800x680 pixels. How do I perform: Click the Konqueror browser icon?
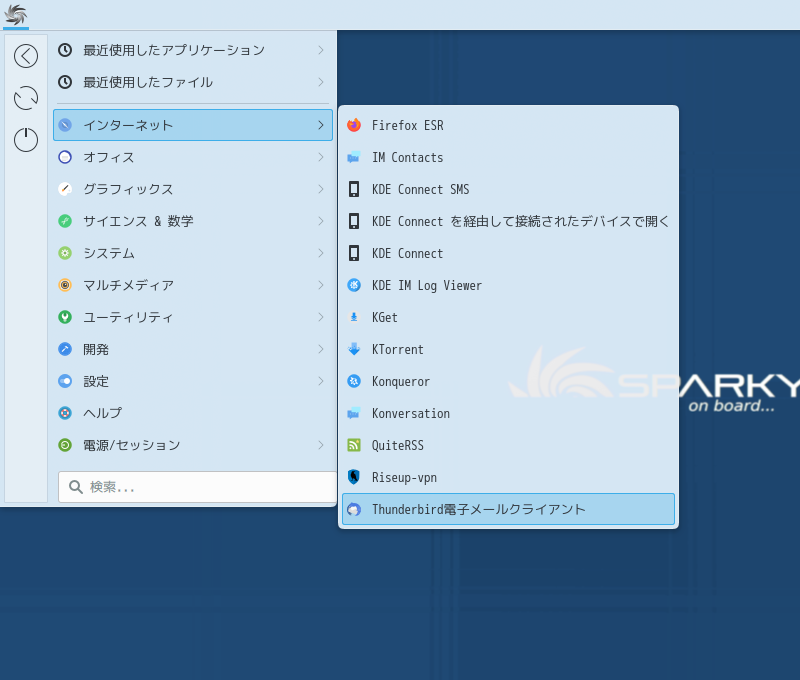pos(354,381)
